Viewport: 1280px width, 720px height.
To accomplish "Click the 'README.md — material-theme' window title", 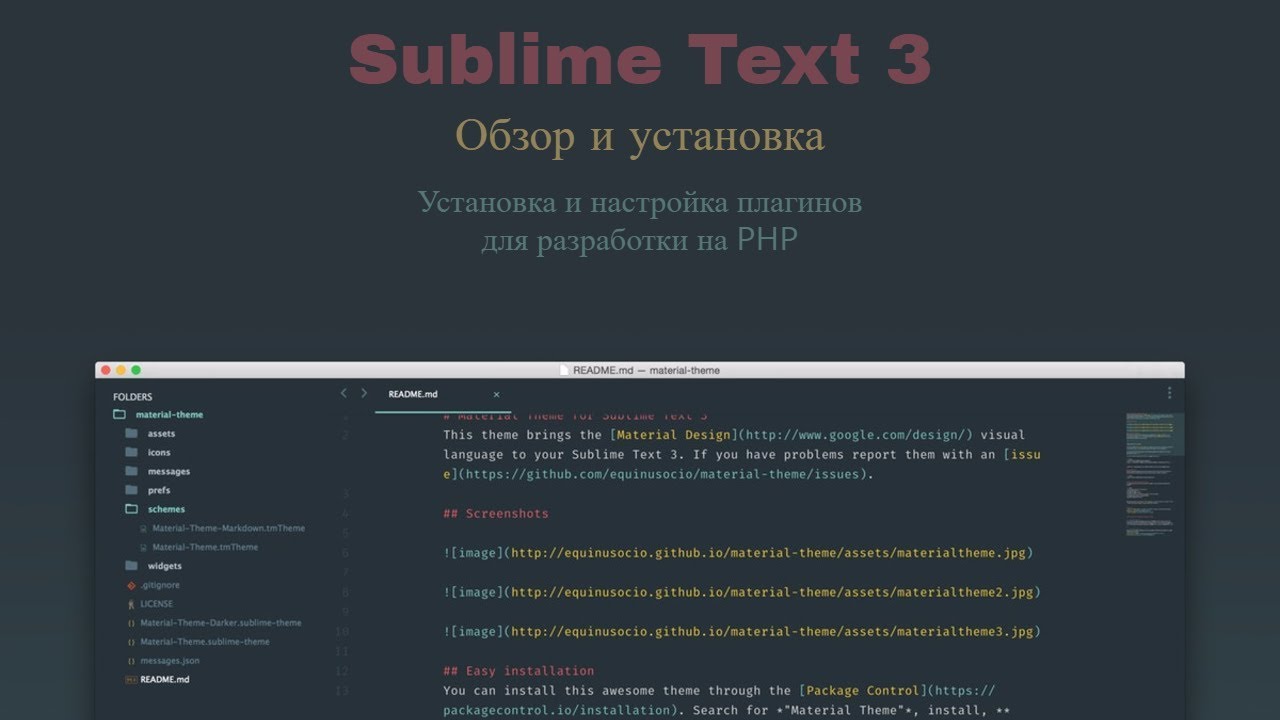I will point(646,370).
